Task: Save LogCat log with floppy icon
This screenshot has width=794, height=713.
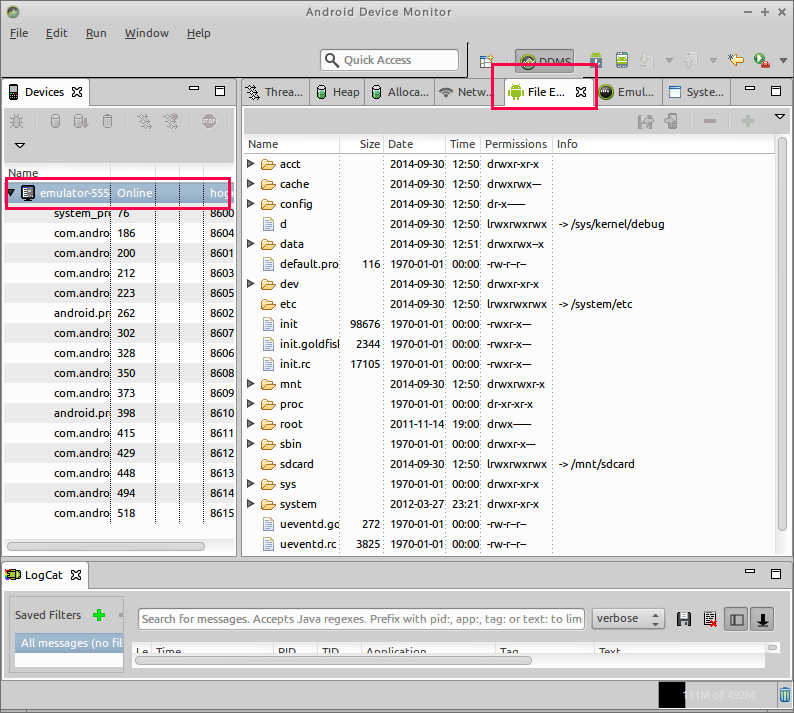Action: tap(684, 619)
